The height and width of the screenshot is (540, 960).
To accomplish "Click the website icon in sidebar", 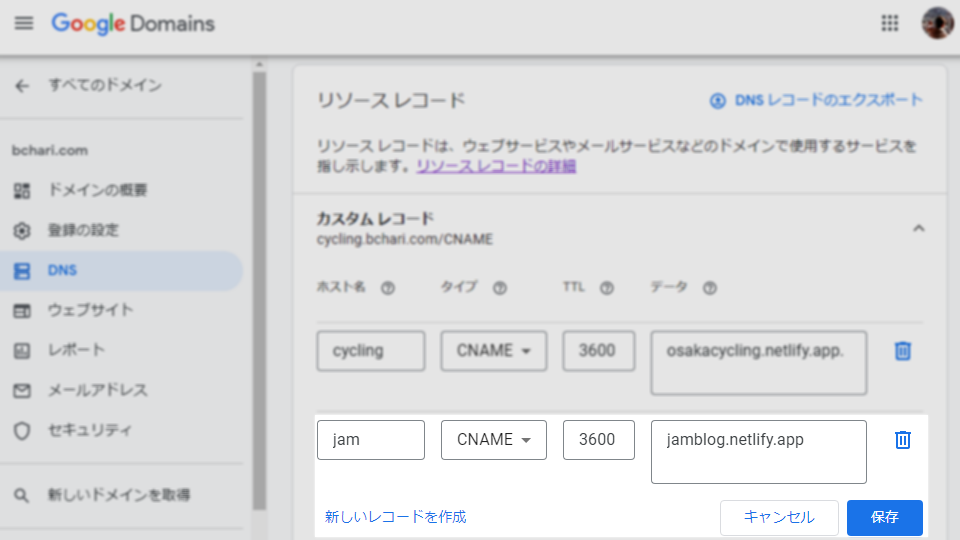I will [x=22, y=311].
